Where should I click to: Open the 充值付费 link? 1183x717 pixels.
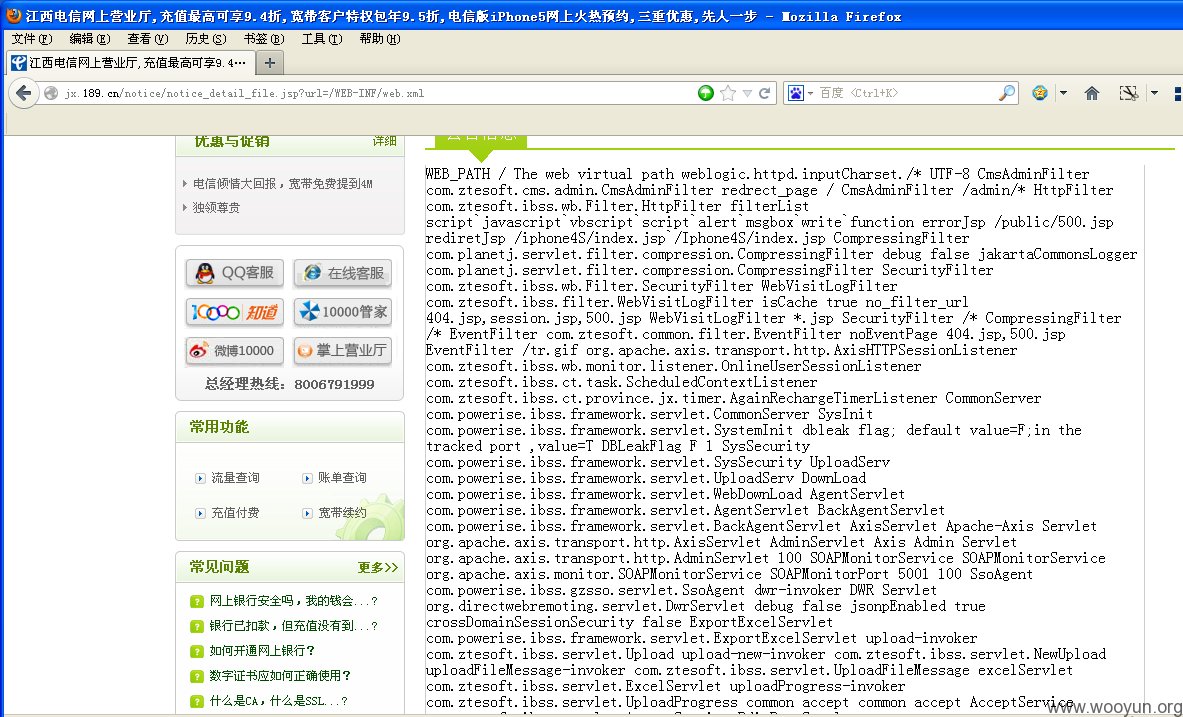(x=235, y=512)
